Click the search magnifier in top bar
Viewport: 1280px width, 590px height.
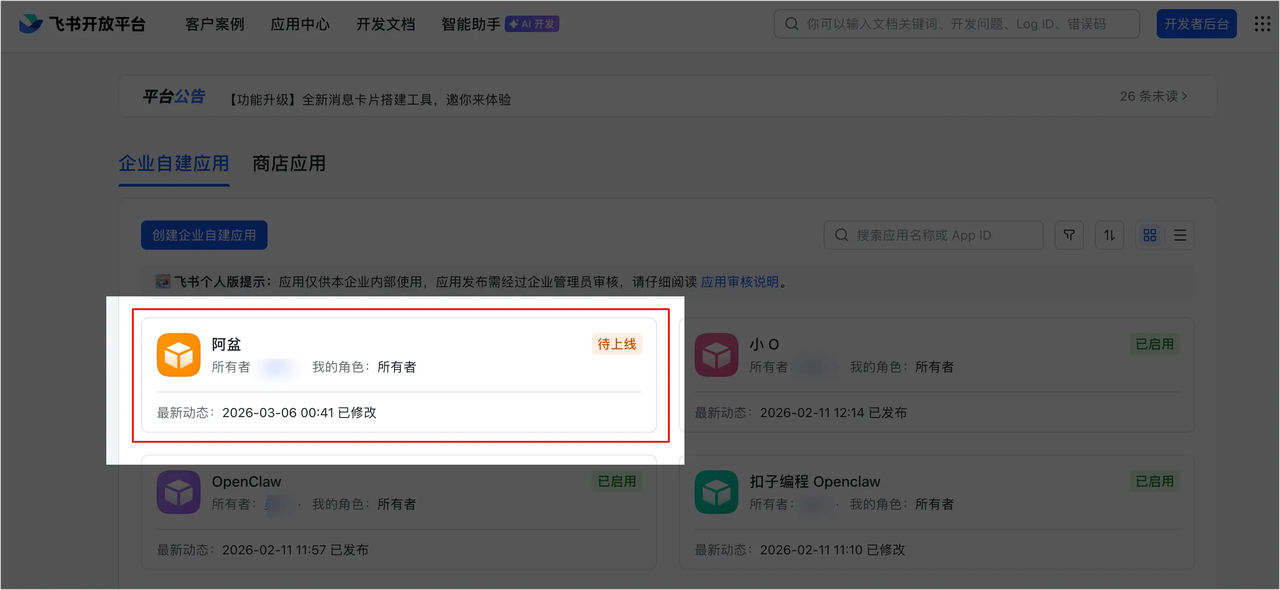(x=791, y=24)
